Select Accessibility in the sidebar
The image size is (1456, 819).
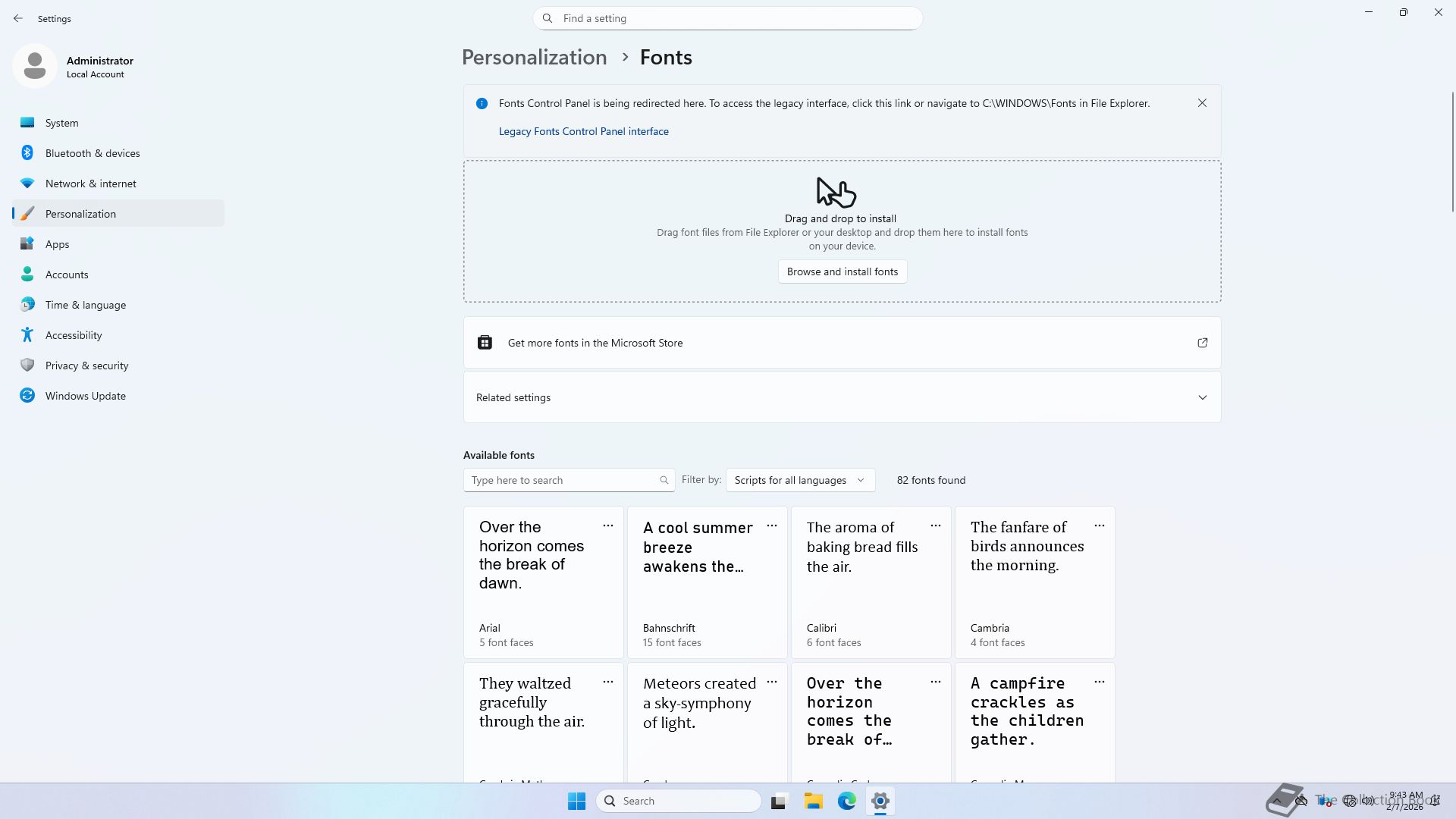[x=74, y=335]
